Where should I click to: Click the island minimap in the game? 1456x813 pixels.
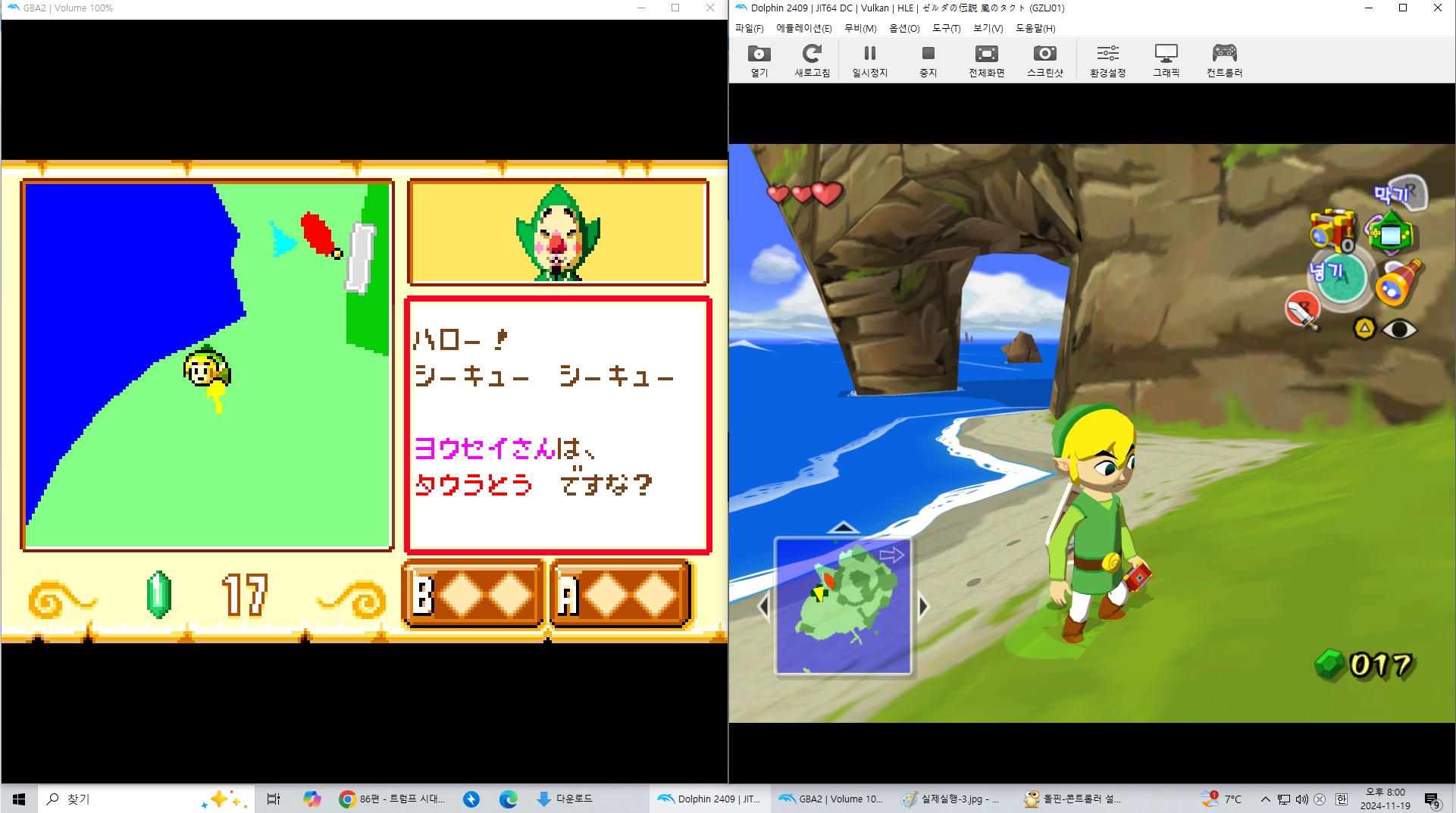(843, 605)
